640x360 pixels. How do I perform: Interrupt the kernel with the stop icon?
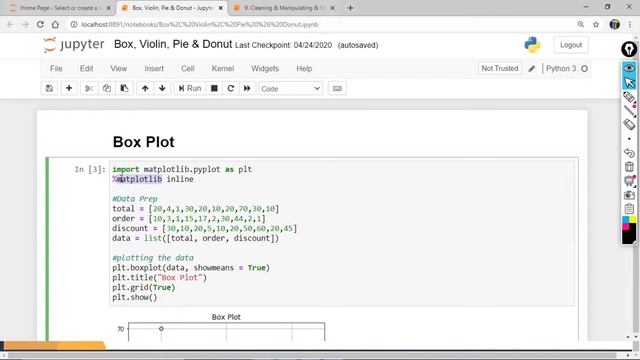click(x=214, y=89)
